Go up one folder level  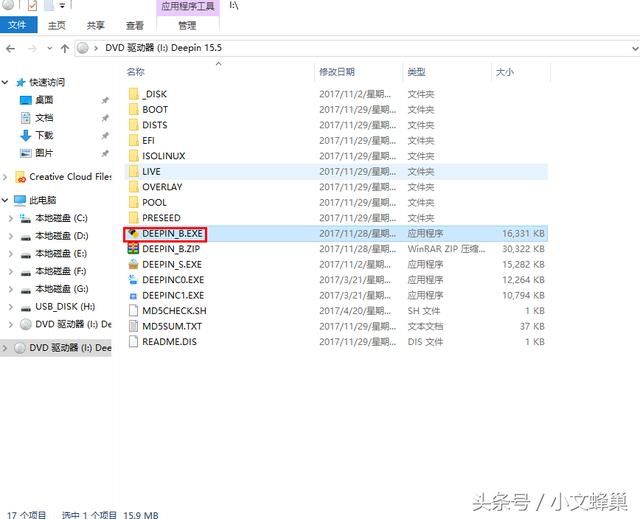tap(64, 49)
